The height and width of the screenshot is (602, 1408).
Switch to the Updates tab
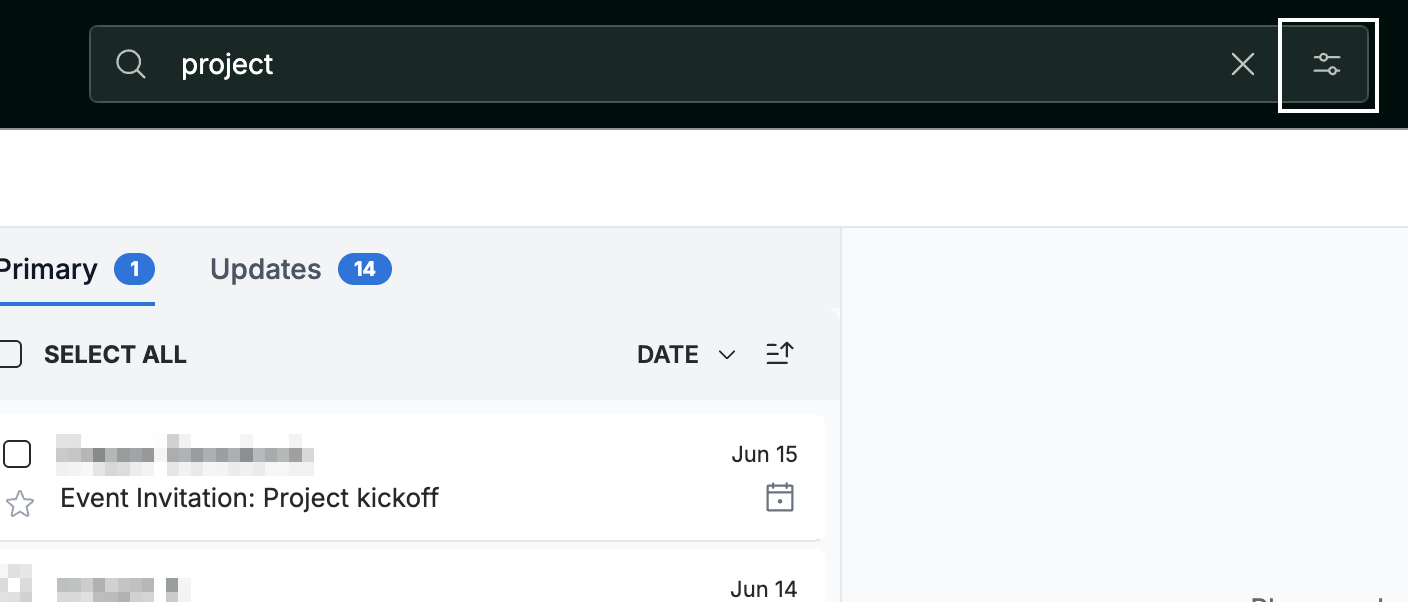pyautogui.click(x=266, y=269)
